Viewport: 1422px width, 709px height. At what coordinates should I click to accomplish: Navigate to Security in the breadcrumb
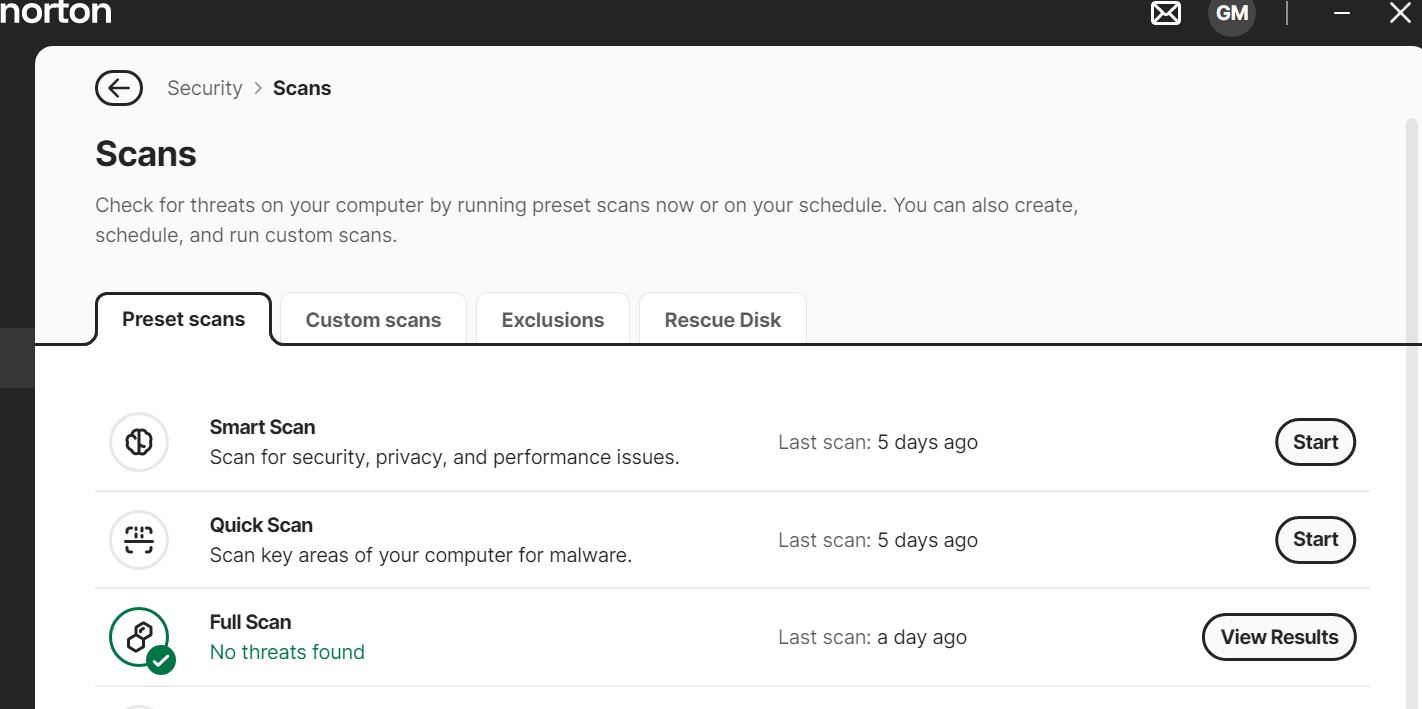(204, 88)
